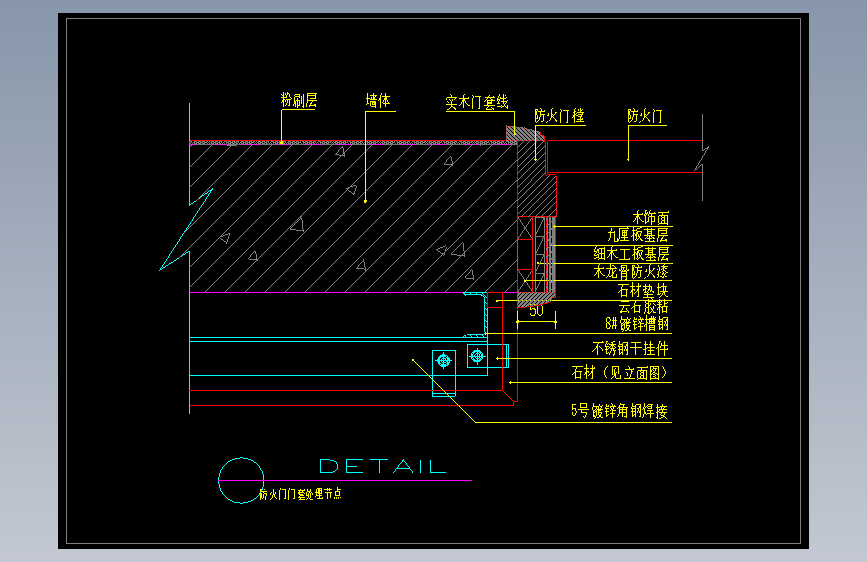Select the left anchor bolt symbol
Screen dimensions: 867x562
point(443,361)
